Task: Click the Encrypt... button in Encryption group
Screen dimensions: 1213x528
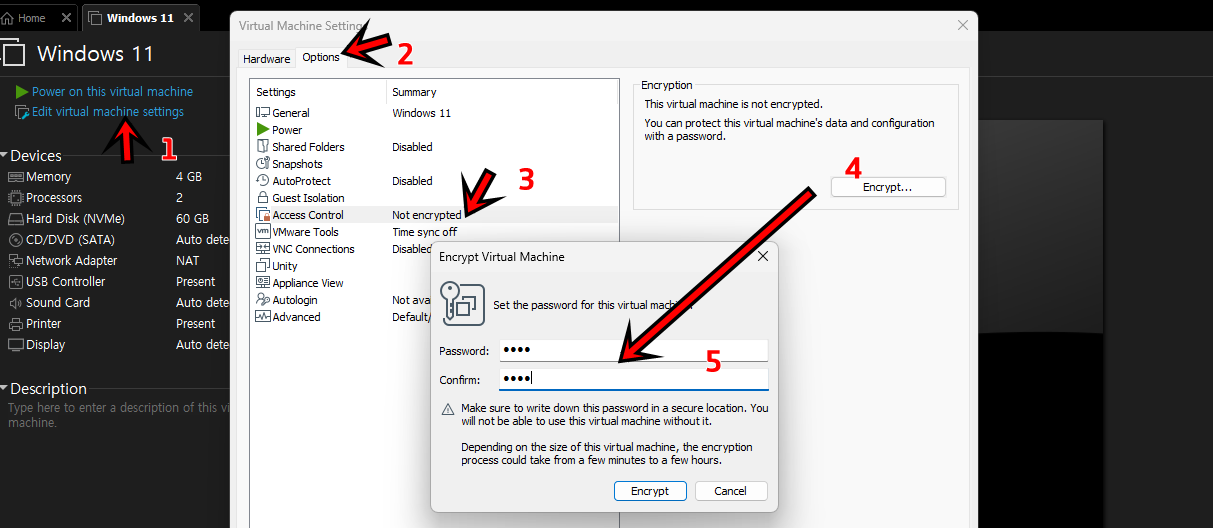Action: [888, 187]
